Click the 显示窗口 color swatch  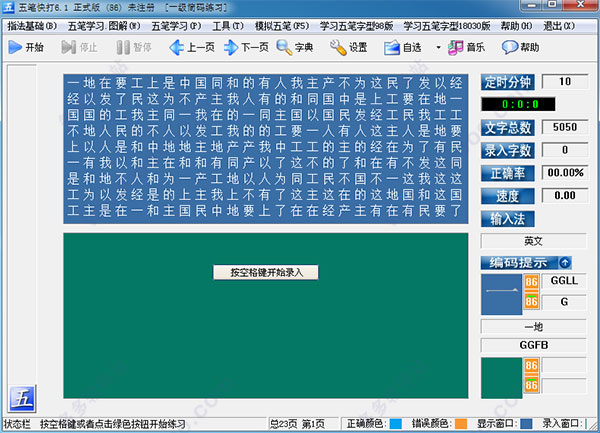tap(526, 424)
